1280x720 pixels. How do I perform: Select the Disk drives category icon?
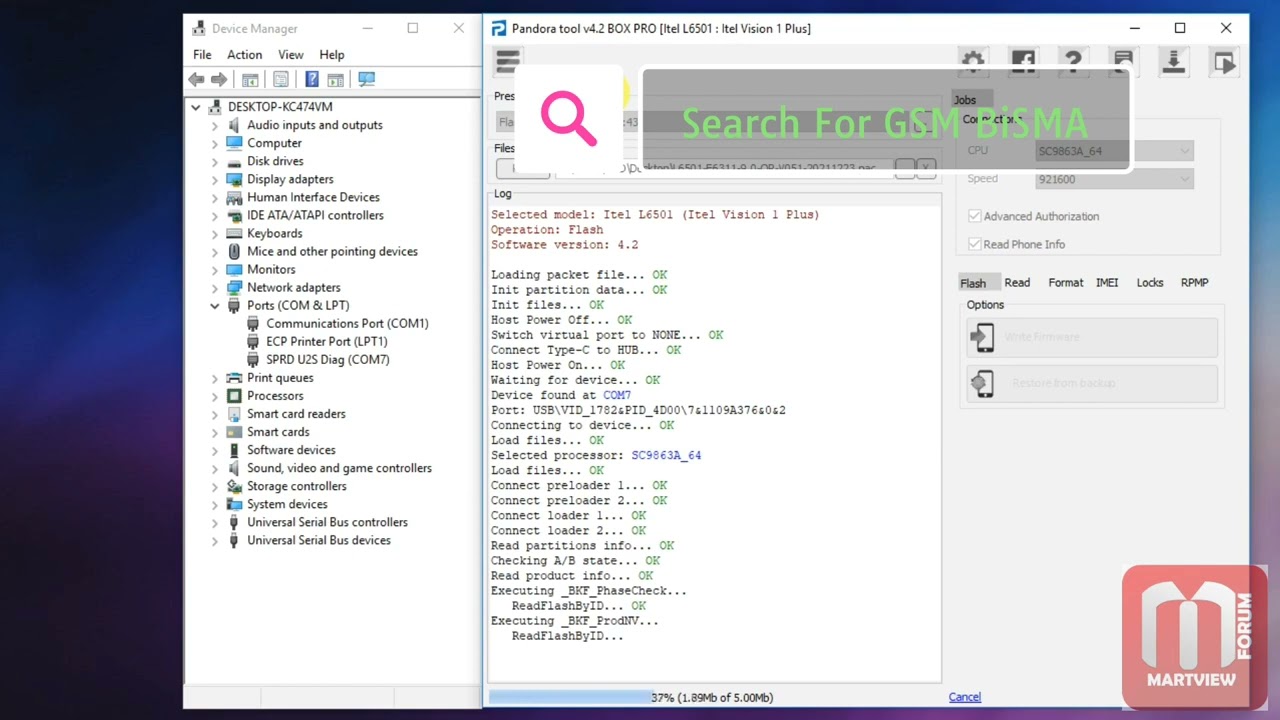tap(234, 161)
